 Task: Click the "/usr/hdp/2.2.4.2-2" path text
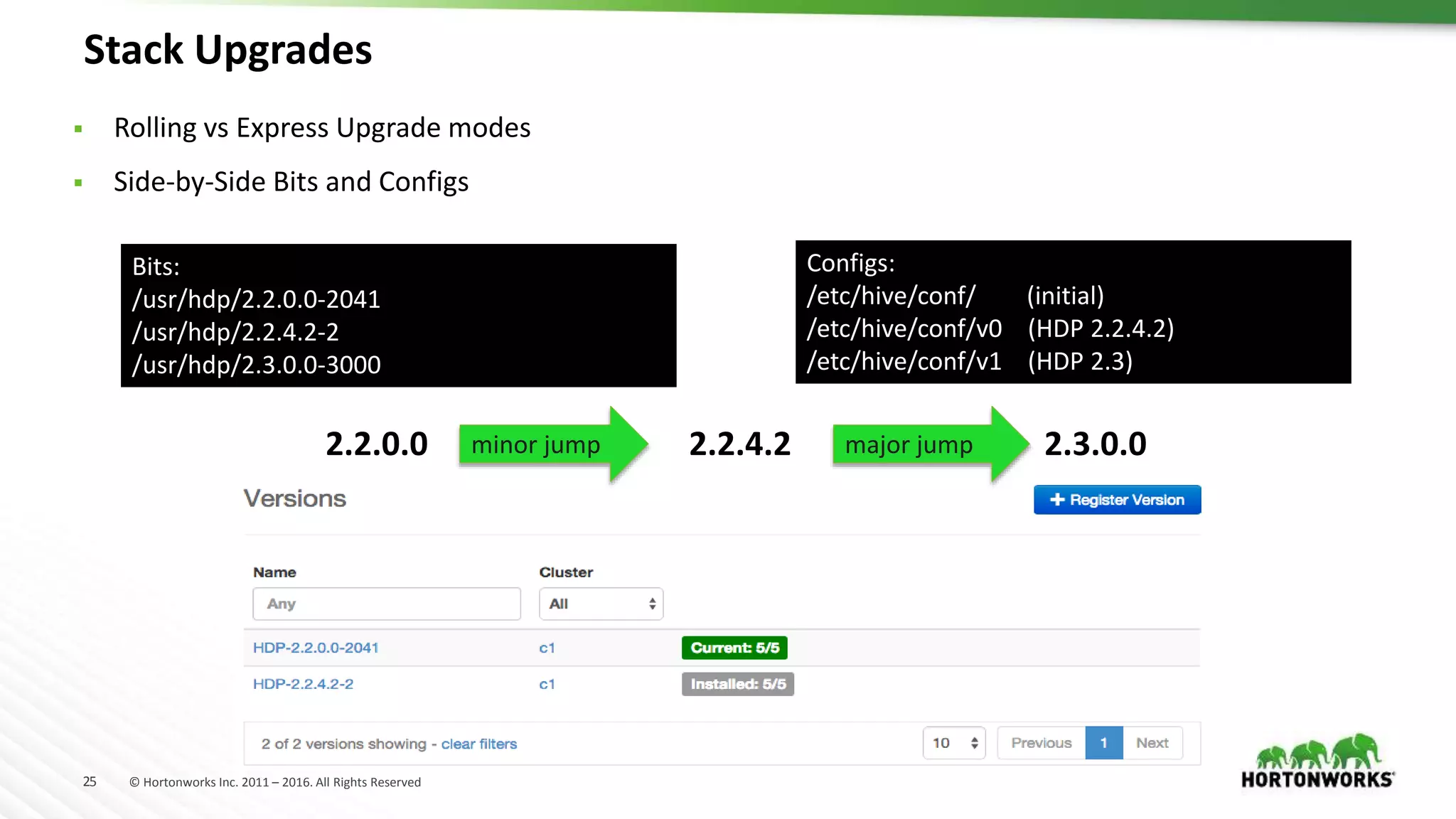(235, 332)
